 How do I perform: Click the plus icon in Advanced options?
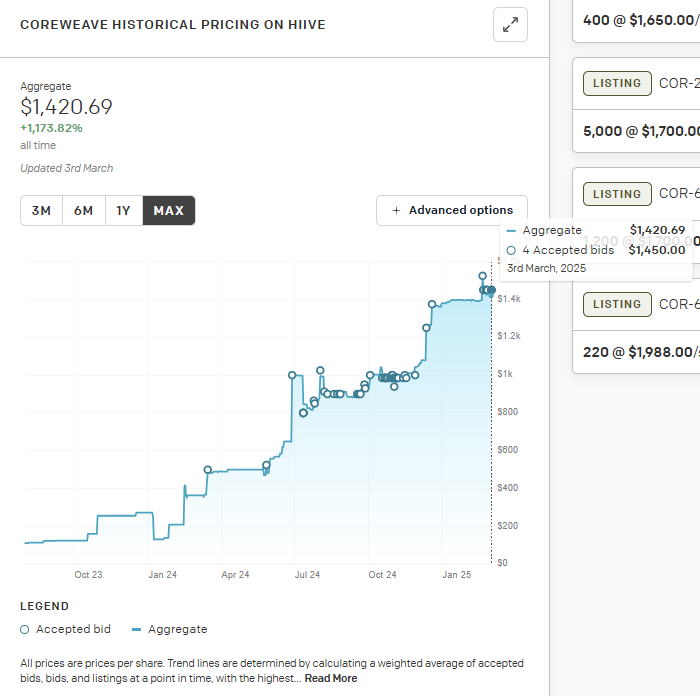(396, 210)
